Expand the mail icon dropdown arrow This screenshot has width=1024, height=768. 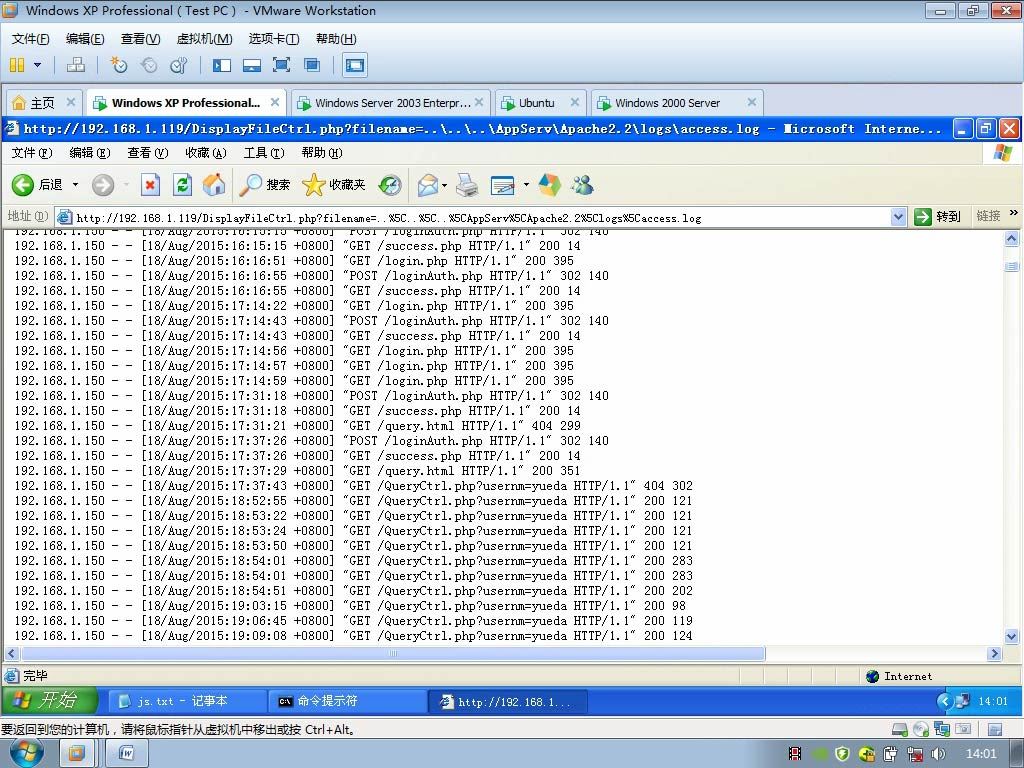[x=445, y=185]
